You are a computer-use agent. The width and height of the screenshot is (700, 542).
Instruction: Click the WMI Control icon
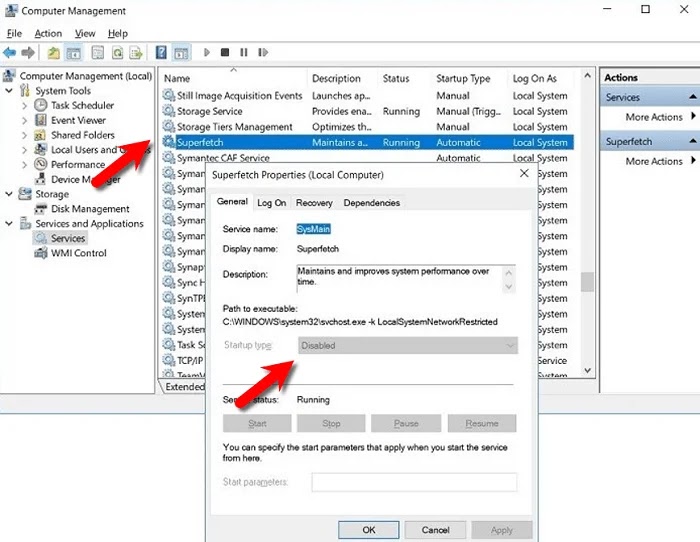tap(41, 253)
